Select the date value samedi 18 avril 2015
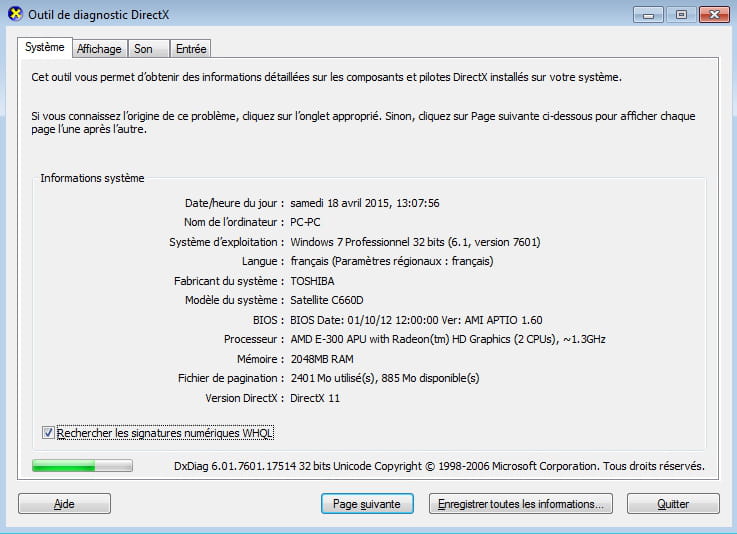Image resolution: width=737 pixels, height=534 pixels. 365,203
